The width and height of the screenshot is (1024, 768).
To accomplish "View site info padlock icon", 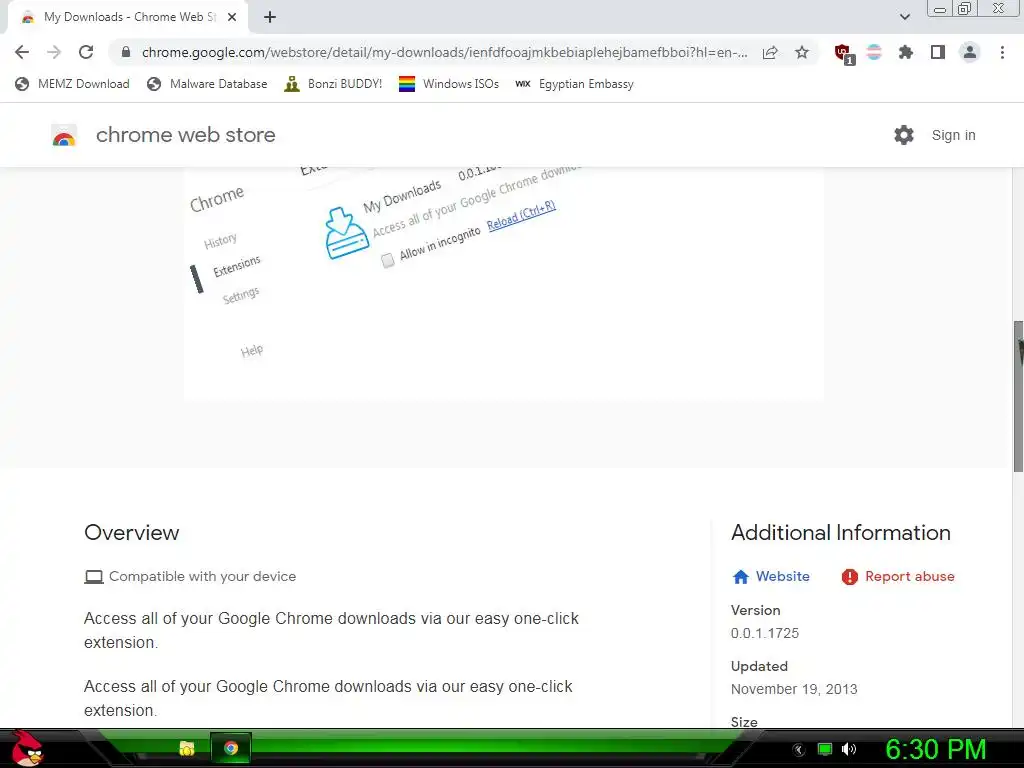I will (x=126, y=52).
